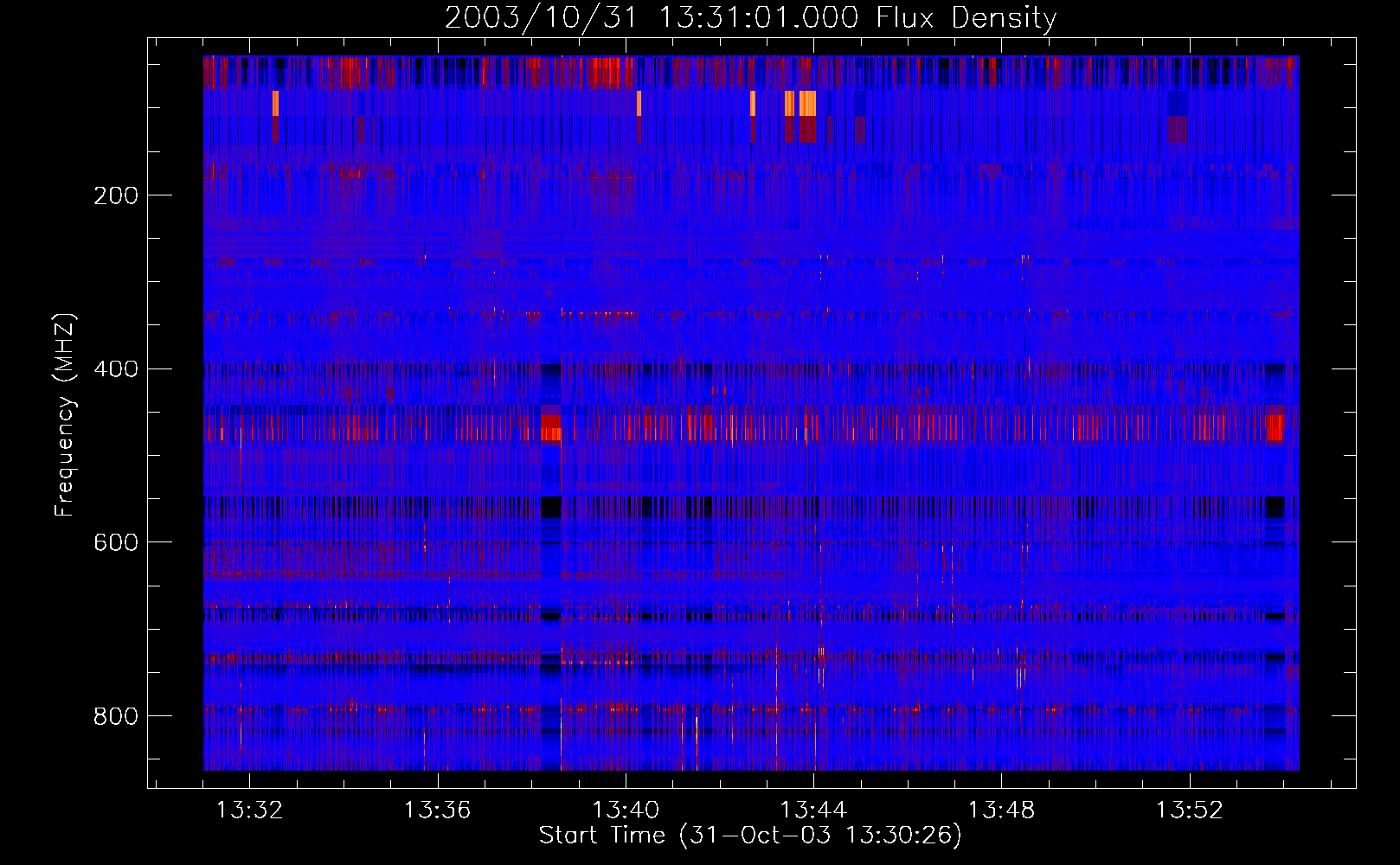Select the 800 frequency tick label
The width and height of the screenshot is (1400, 865).
(x=116, y=716)
